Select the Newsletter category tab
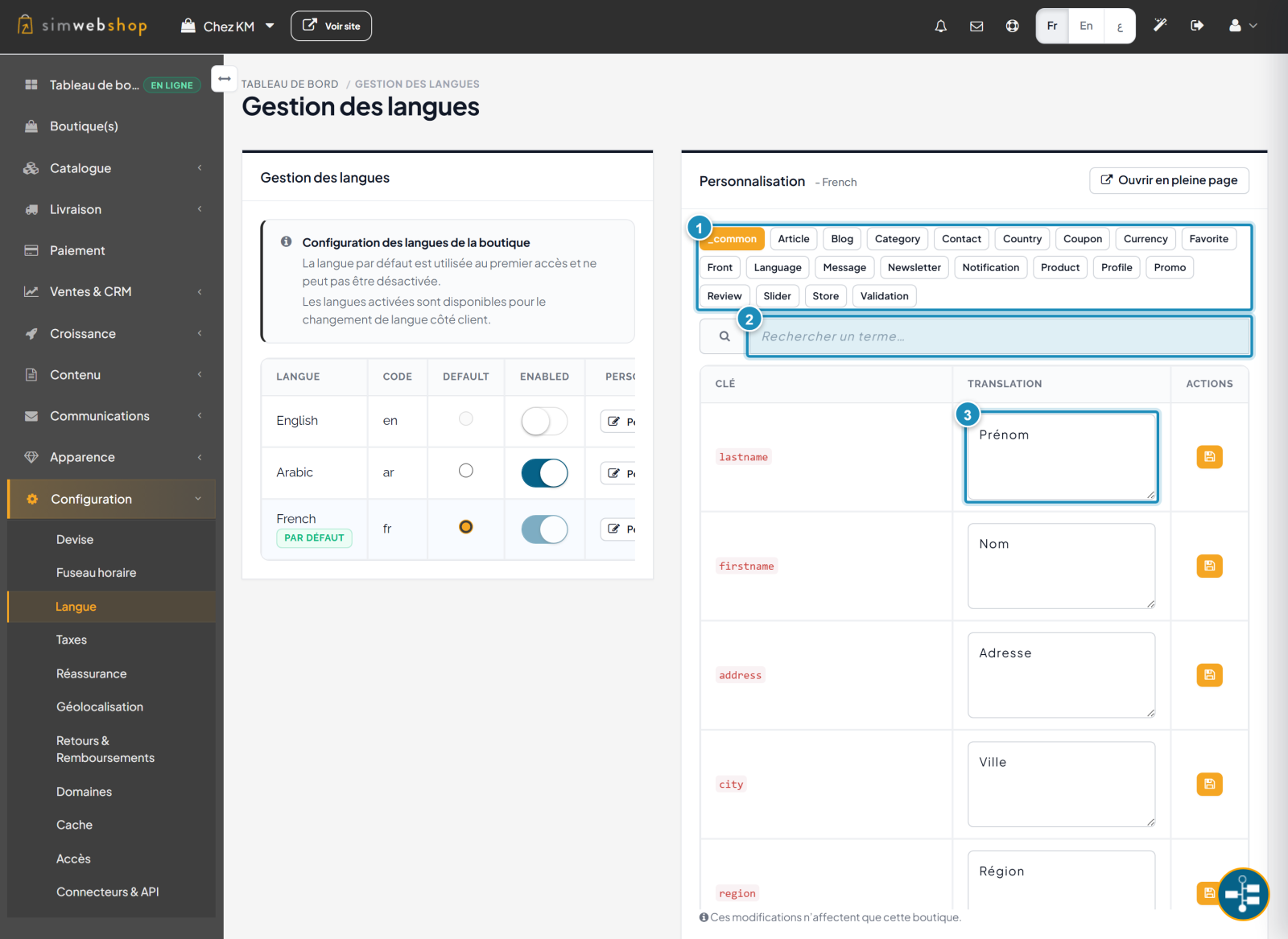The height and width of the screenshot is (939, 1288). [x=914, y=267]
